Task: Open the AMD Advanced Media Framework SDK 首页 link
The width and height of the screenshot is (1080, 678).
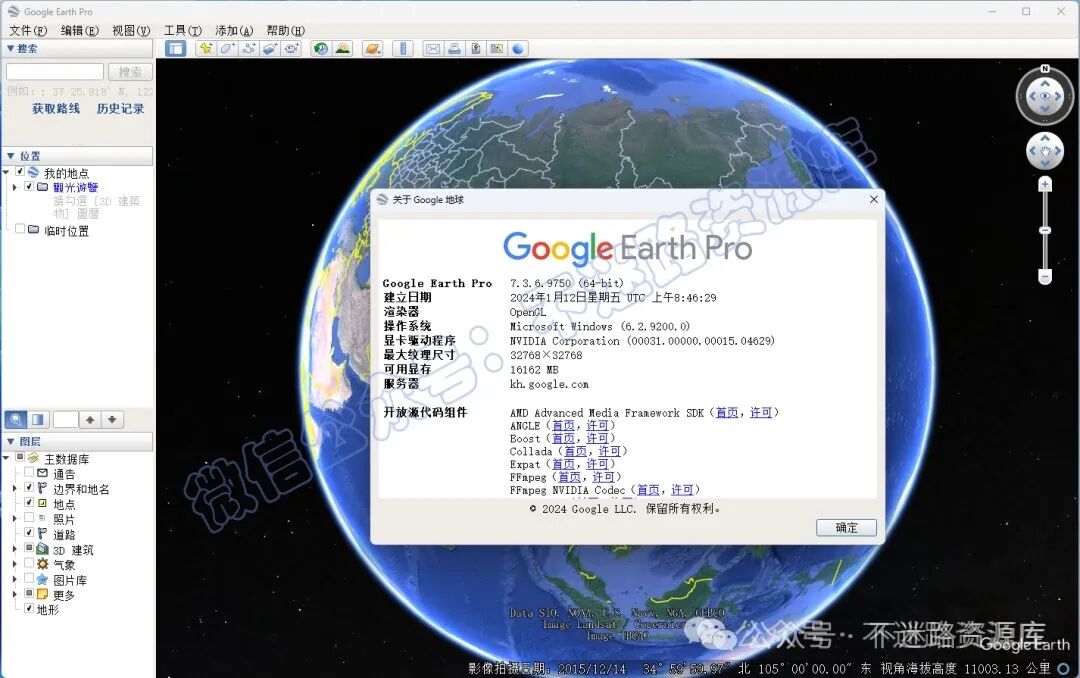Action: click(727, 412)
